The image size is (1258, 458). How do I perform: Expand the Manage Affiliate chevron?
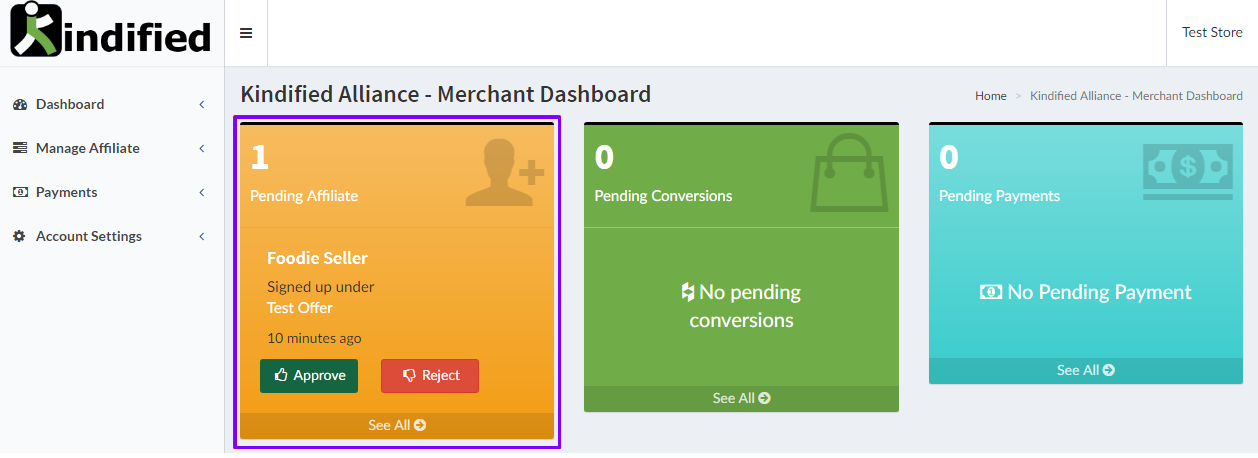click(201, 148)
